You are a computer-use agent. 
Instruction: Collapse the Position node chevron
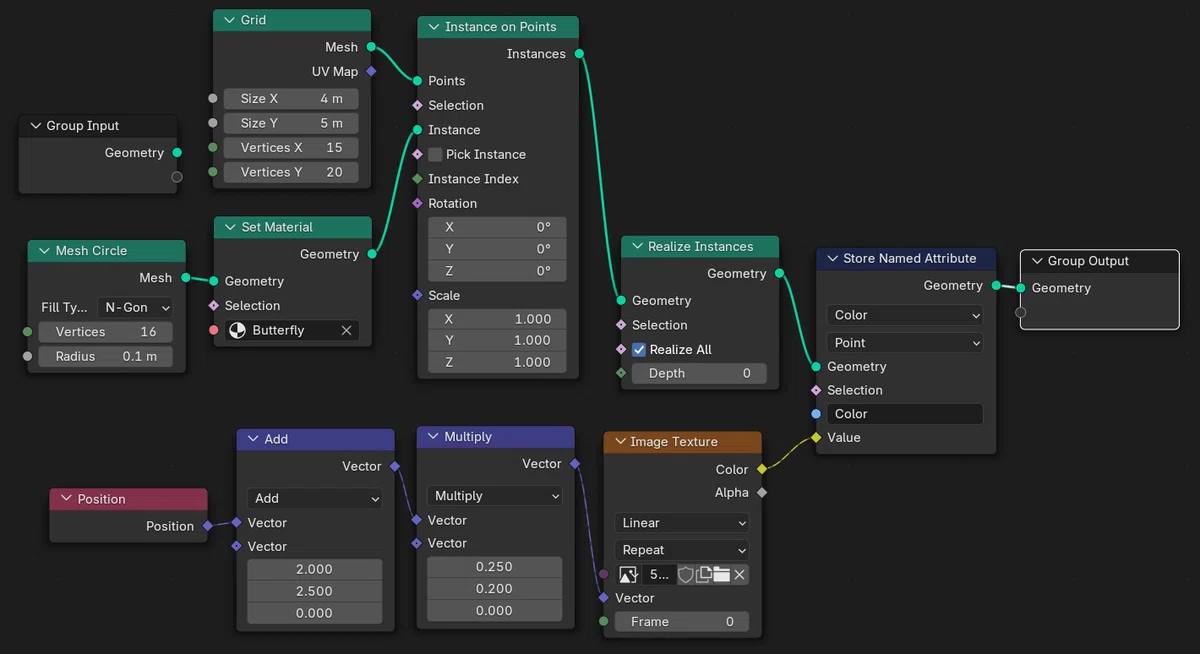coord(66,499)
